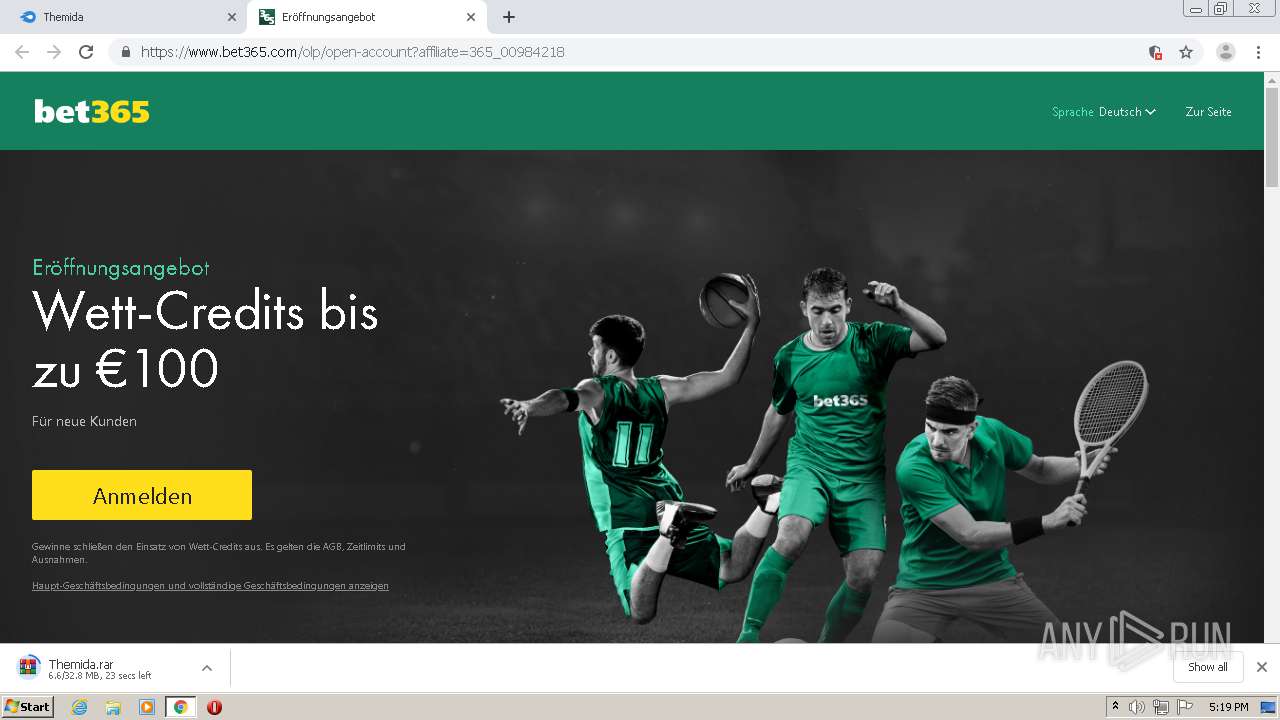Click the Eröffnungsangebot heading text

click(x=121, y=268)
